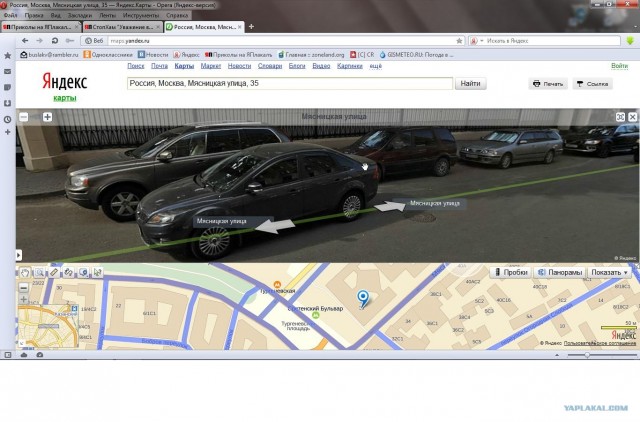Focus the address search field with Мясницкая улица
This screenshot has width=640, height=422.
tap(290, 84)
